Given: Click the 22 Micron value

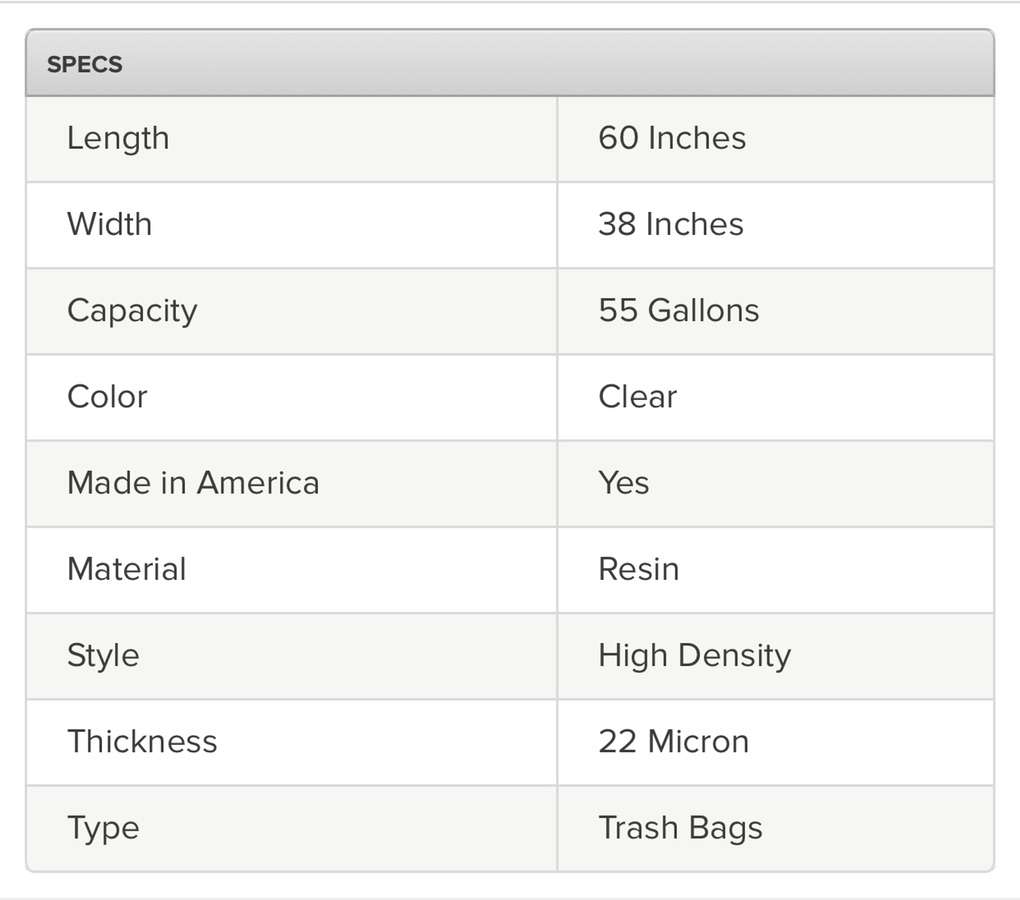Looking at the screenshot, I should 674,741.
